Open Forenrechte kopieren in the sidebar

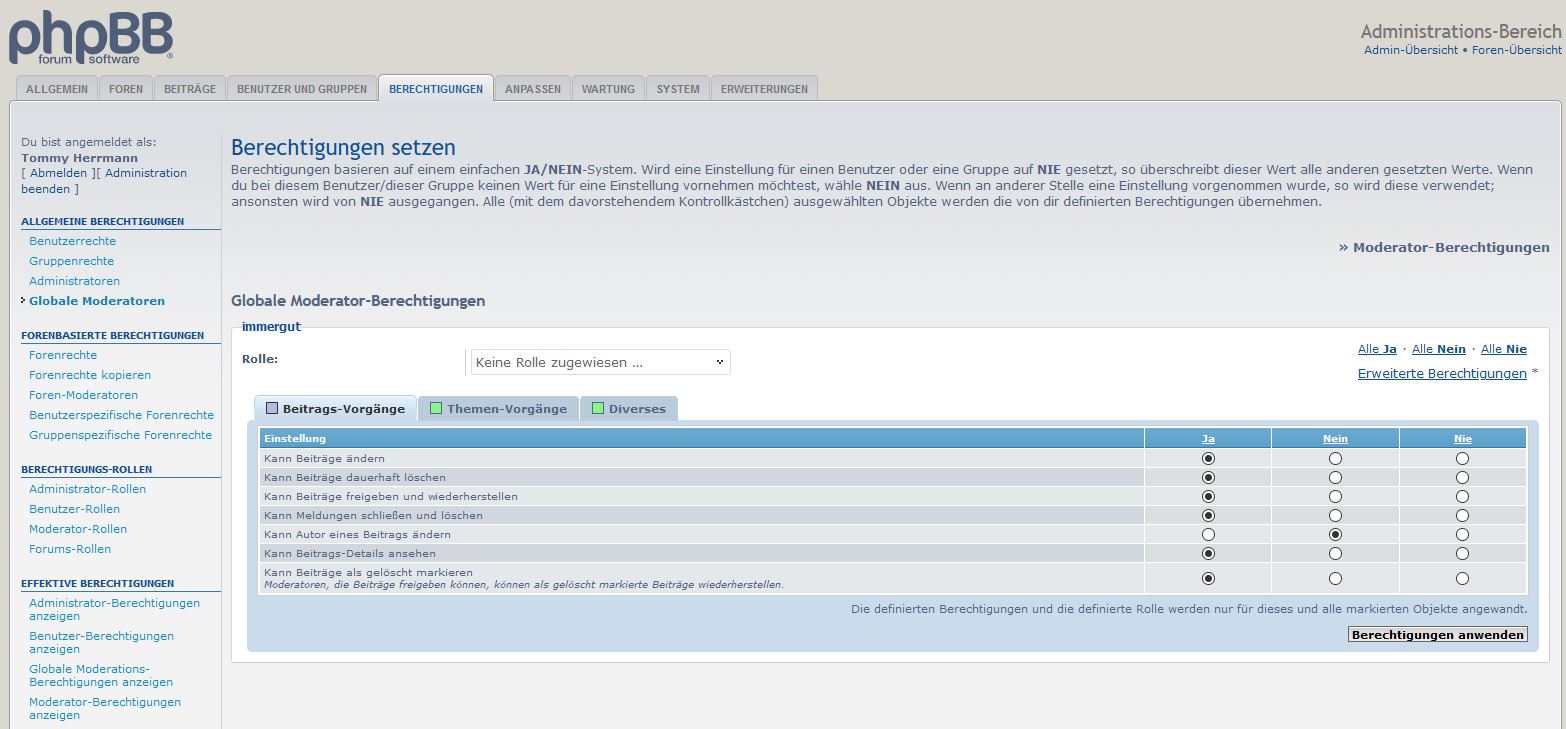pos(90,375)
